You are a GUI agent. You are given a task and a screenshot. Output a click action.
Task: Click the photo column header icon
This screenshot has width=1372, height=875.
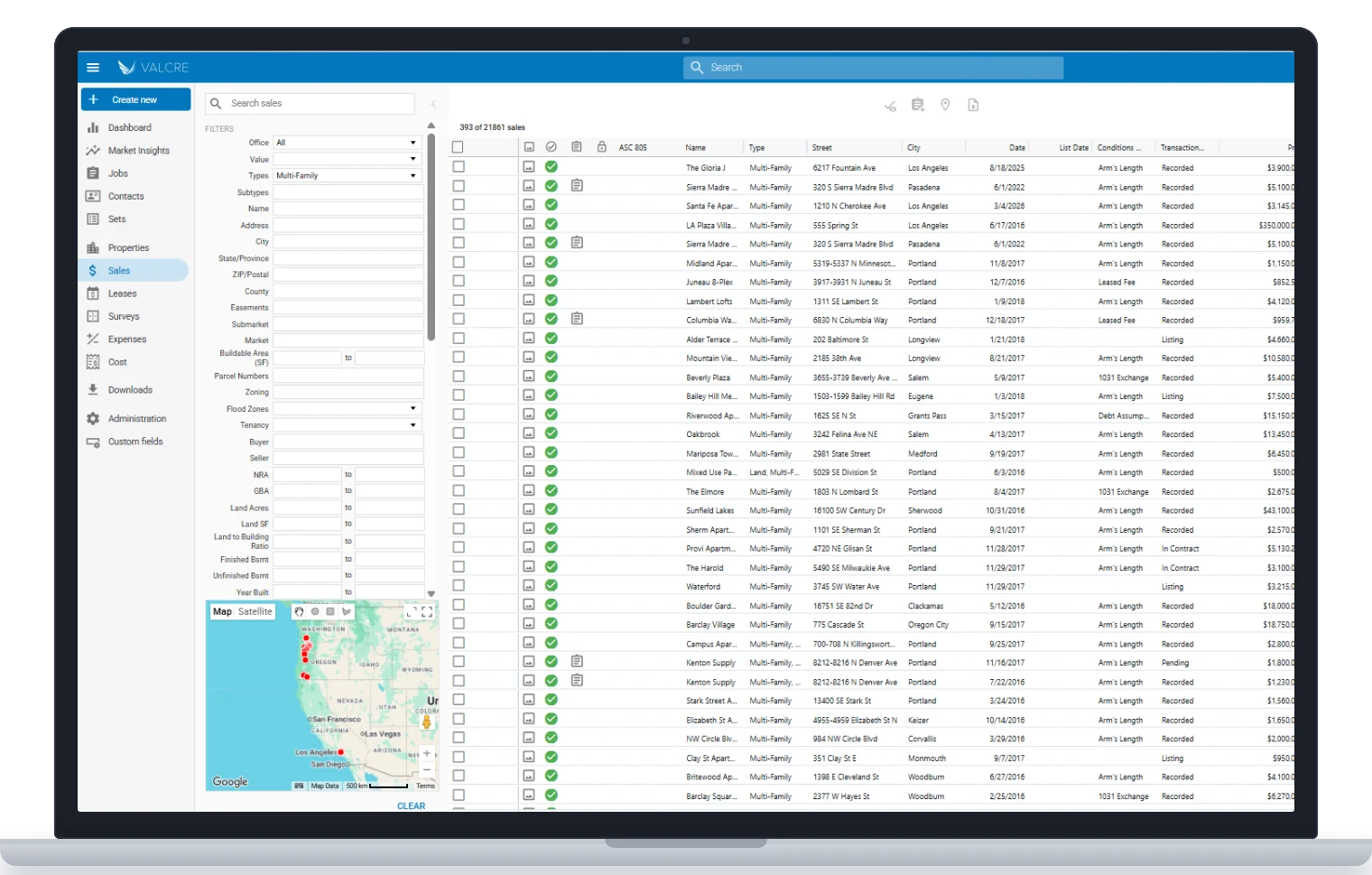(529, 147)
